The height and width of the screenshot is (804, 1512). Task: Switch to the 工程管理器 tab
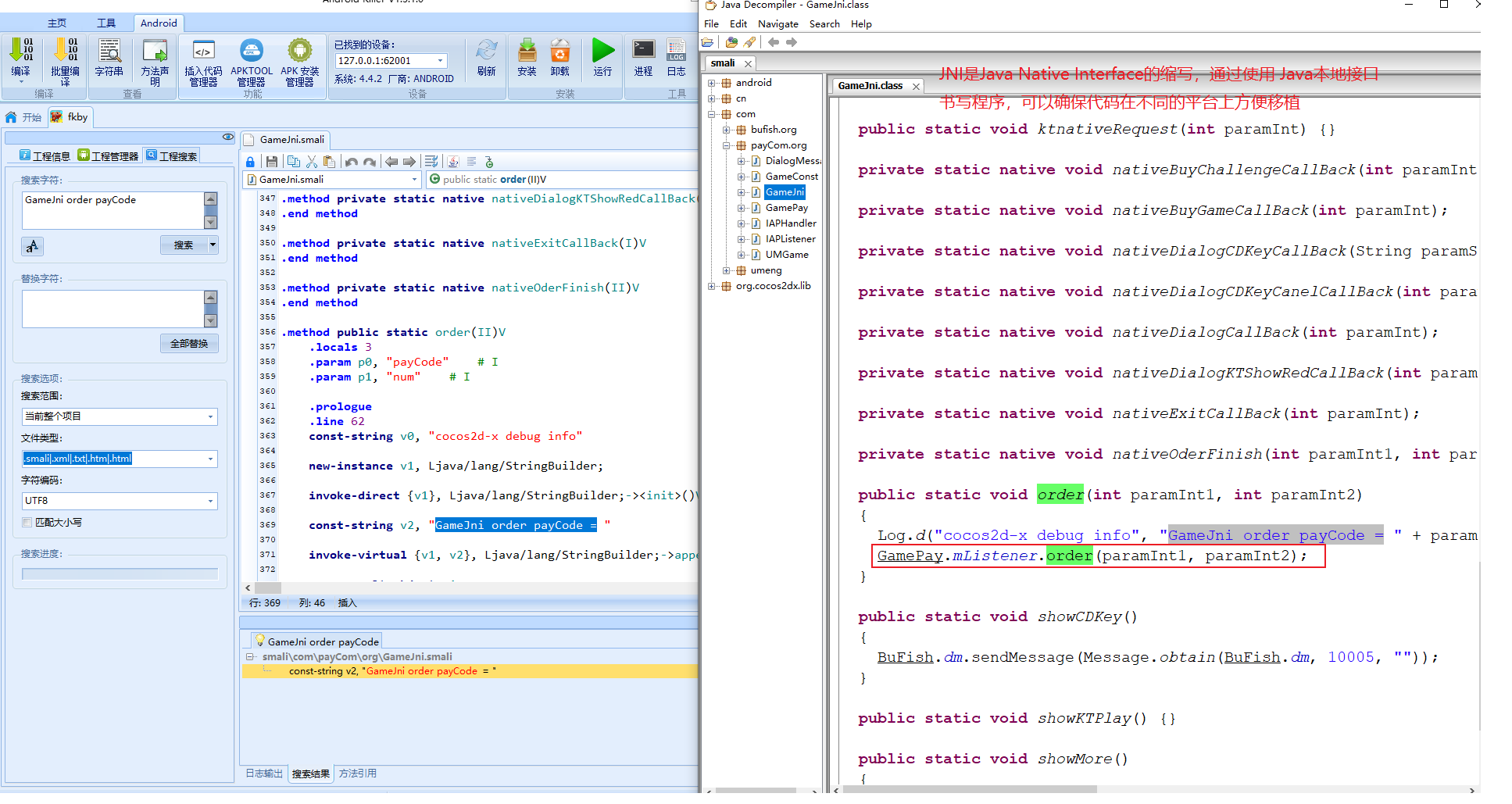click(x=109, y=156)
